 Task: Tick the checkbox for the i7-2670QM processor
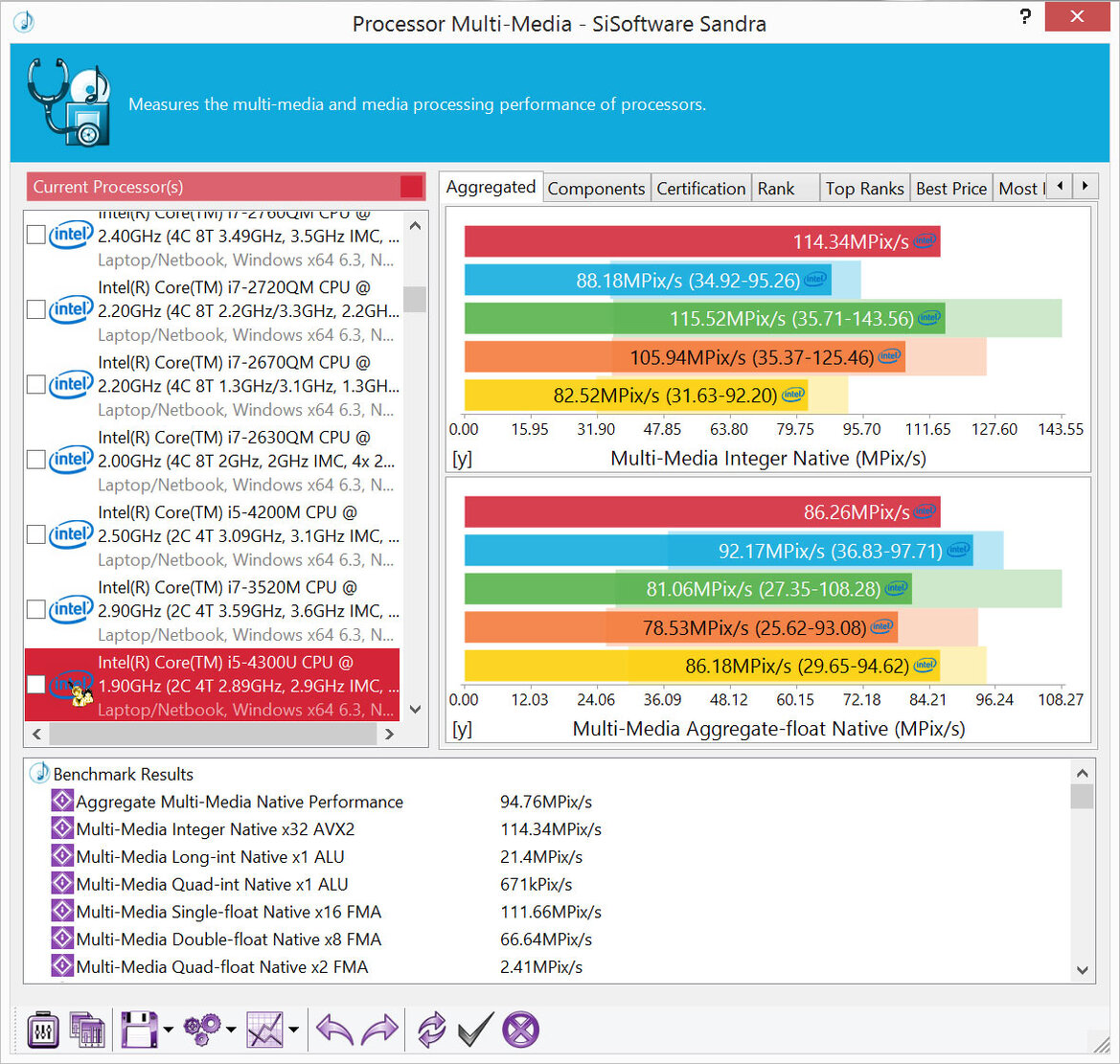point(35,384)
